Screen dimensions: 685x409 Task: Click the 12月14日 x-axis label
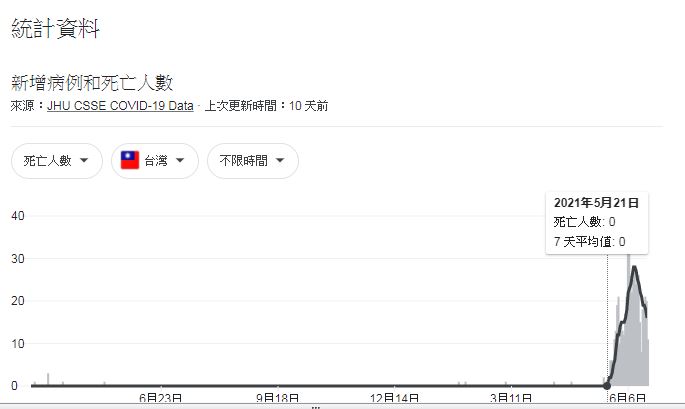tap(394, 398)
